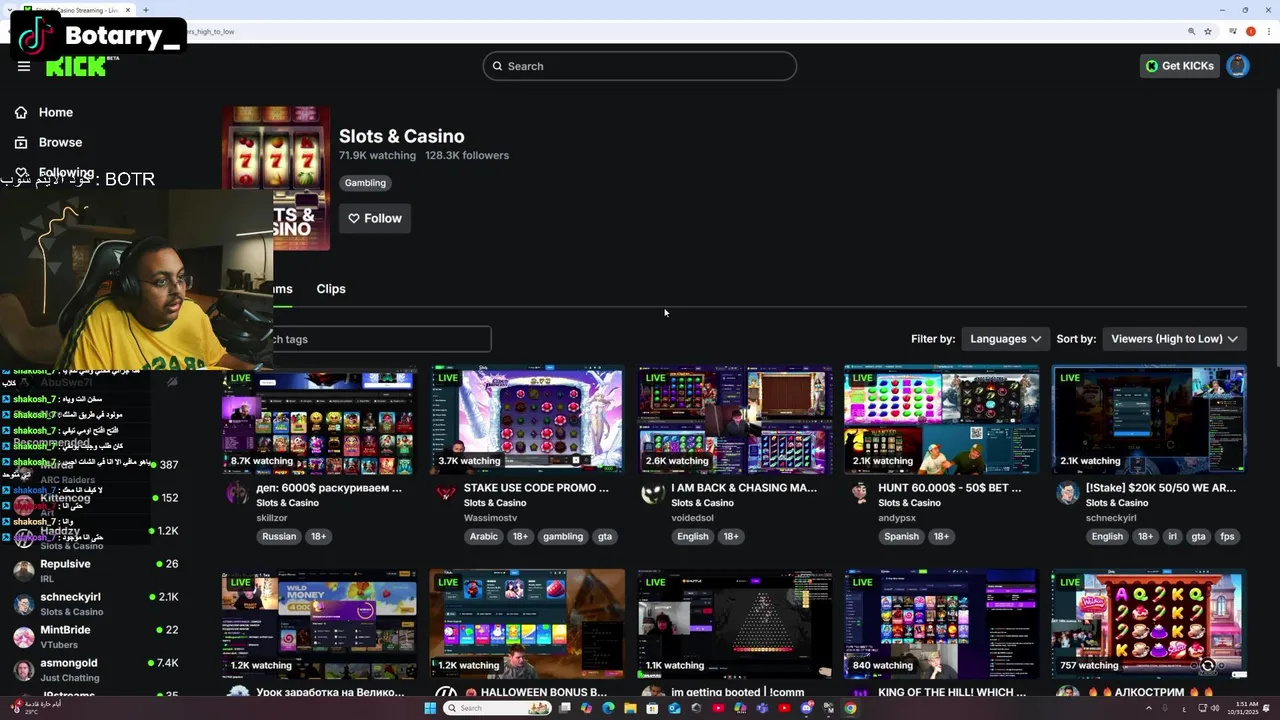Open Wassimostv channel avatar
Viewport: 1280px width, 720px height.
point(446,492)
